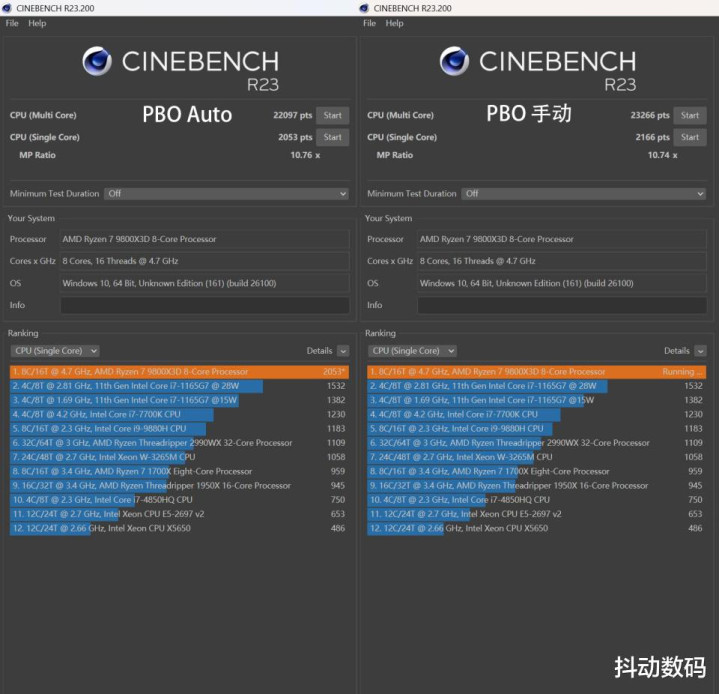Select Xeon X5650 row in right window
The width and height of the screenshot is (719, 694).
pos(536,528)
